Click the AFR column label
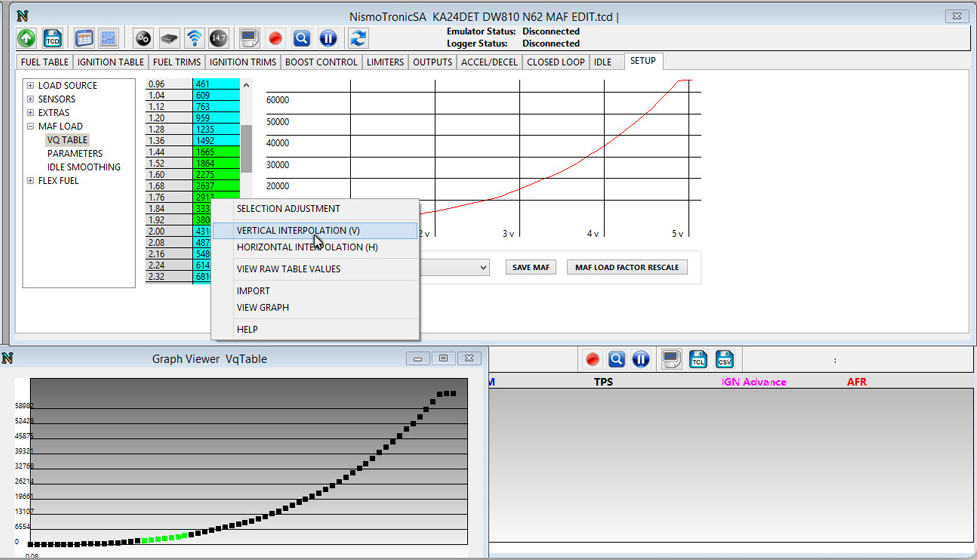This screenshot has height=560, width=977. [857, 382]
